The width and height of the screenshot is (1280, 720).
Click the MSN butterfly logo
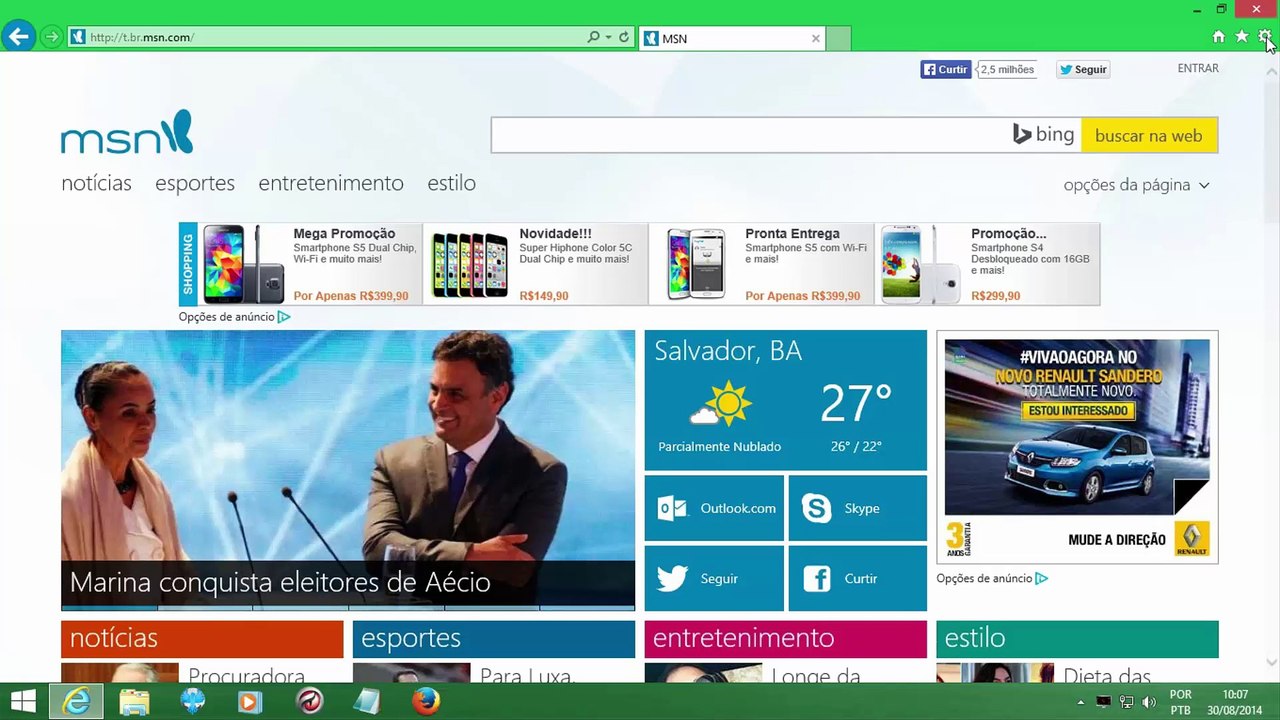click(127, 132)
